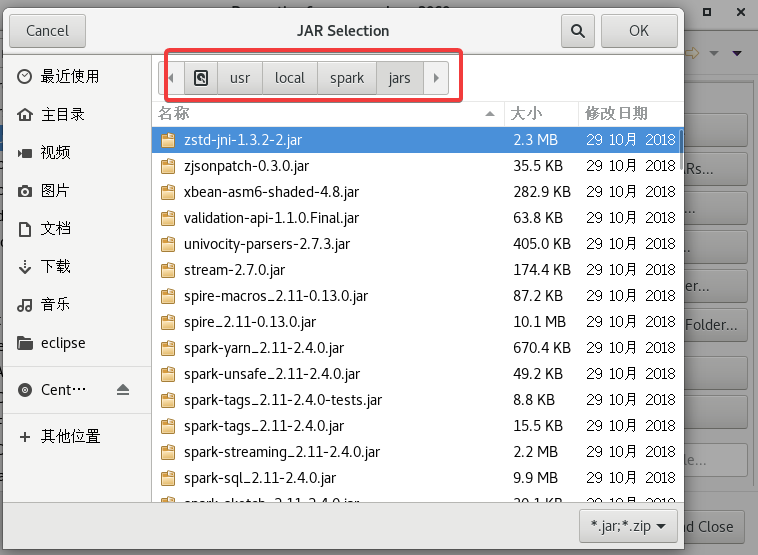
Task: Sort by Modified date (修改日期) column
Action: (631, 114)
